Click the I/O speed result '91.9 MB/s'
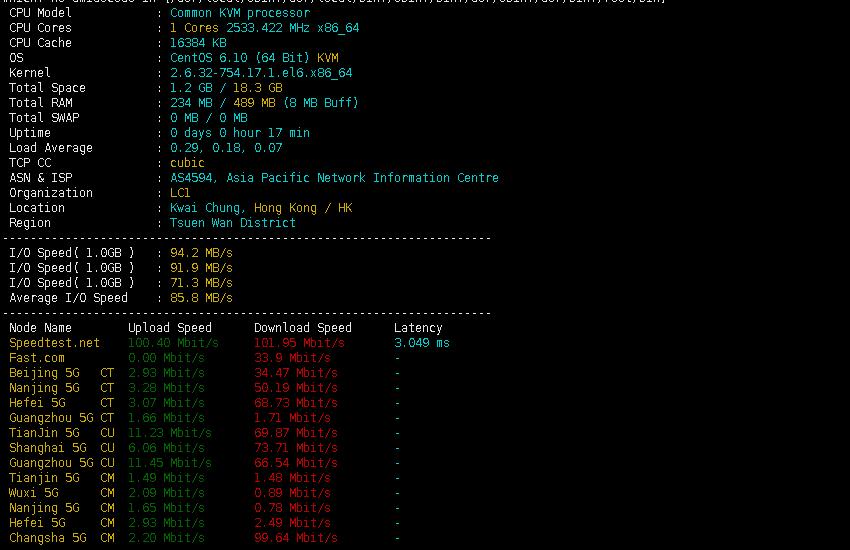The width and height of the screenshot is (850, 550). (x=202, y=268)
